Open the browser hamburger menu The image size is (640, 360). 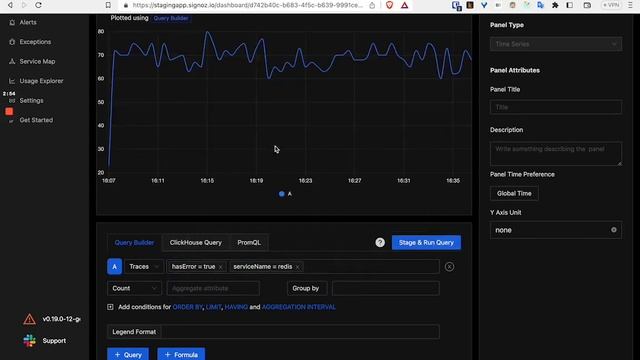click(630, 5)
